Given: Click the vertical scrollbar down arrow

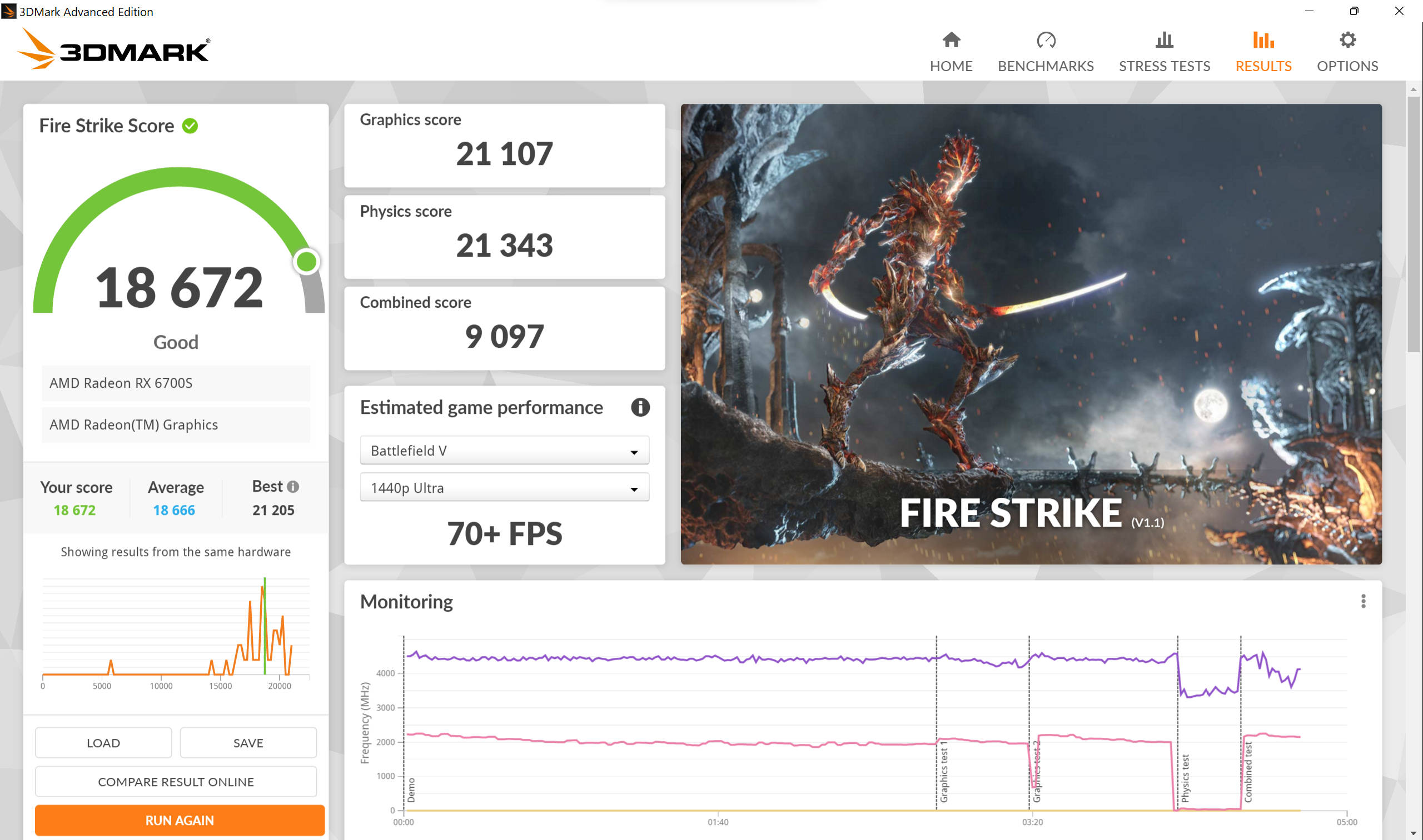Looking at the screenshot, I should point(1413,834).
